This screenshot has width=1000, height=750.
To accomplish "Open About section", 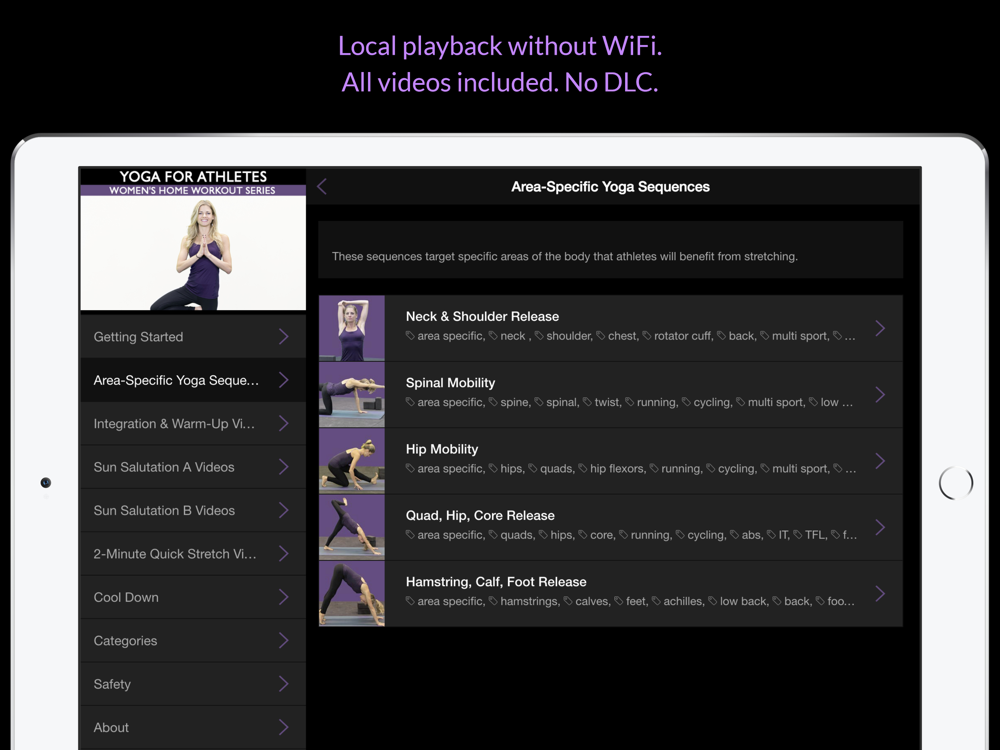I will click(193, 727).
